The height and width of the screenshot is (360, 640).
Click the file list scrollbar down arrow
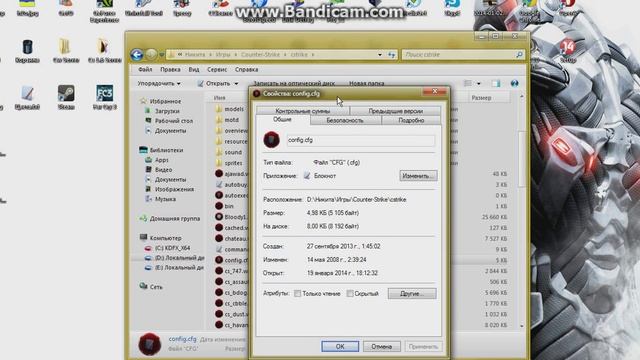coord(521,326)
